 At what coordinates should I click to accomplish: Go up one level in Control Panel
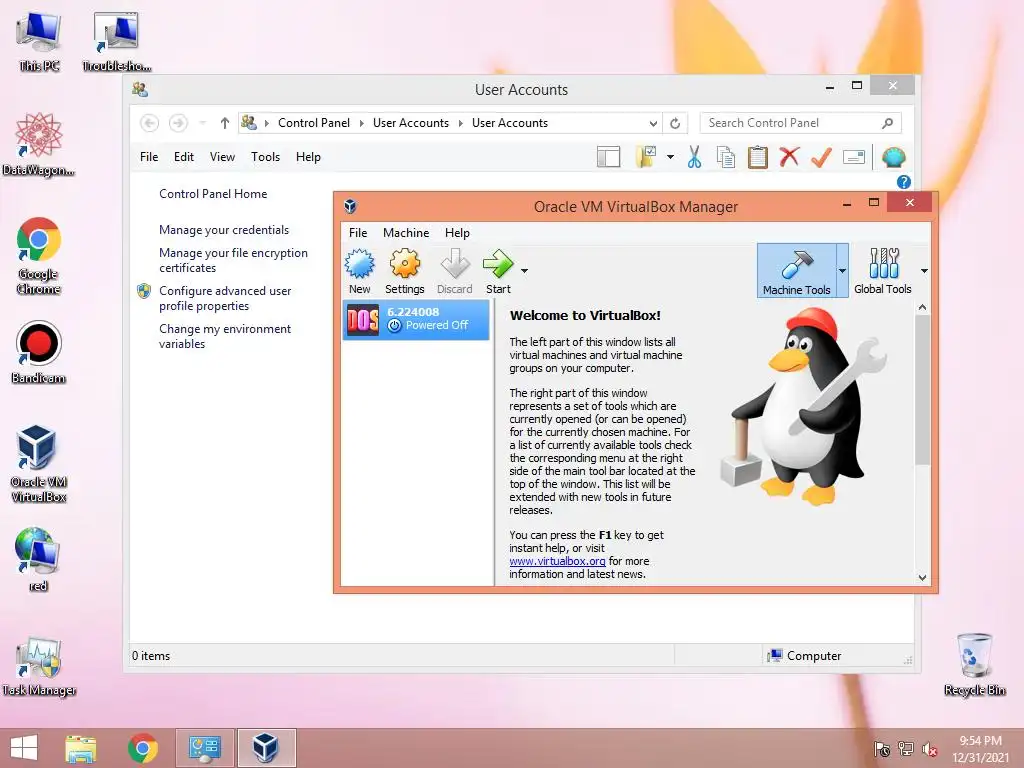[x=225, y=123]
